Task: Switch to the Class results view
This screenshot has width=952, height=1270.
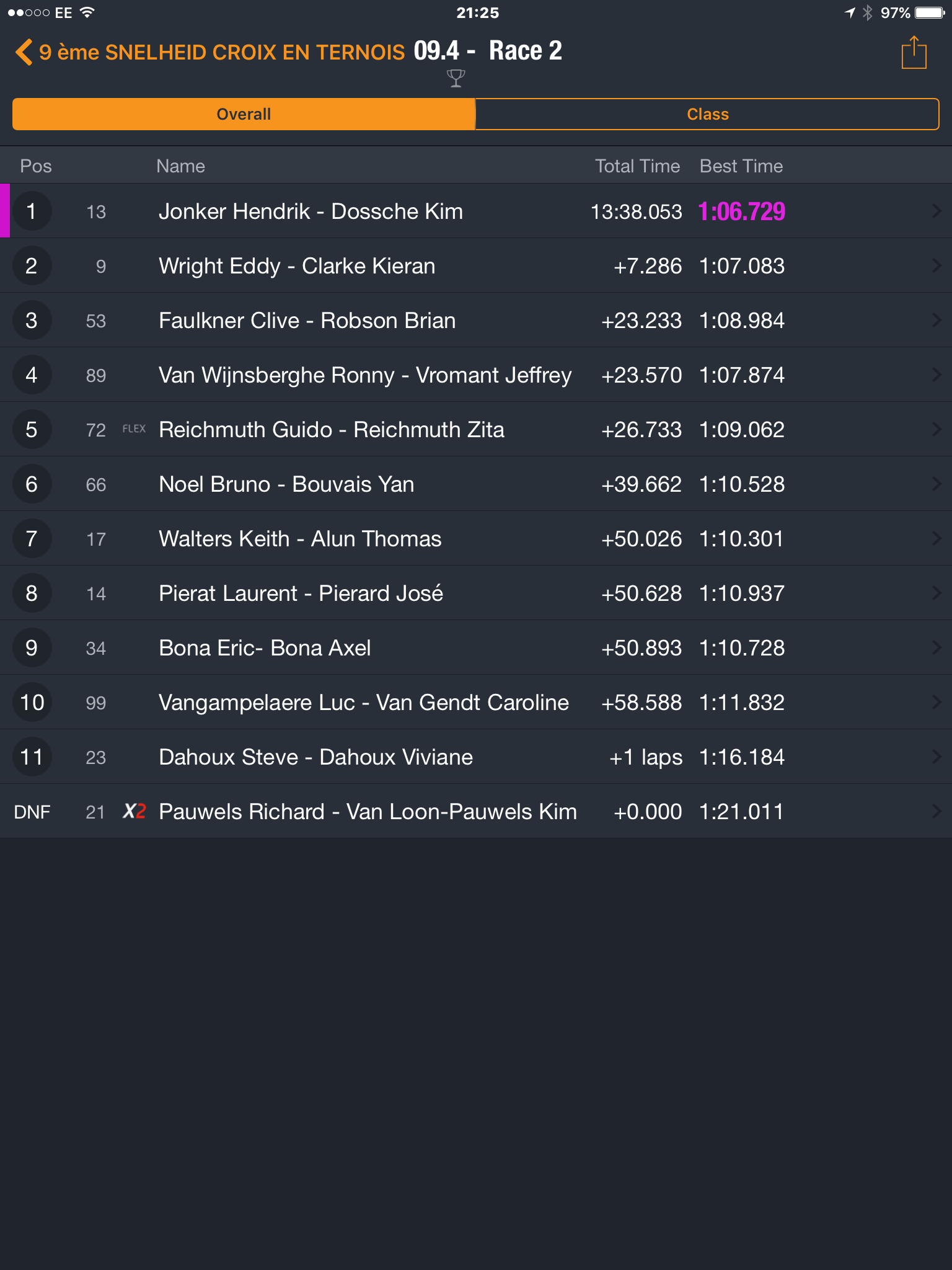Action: point(707,114)
